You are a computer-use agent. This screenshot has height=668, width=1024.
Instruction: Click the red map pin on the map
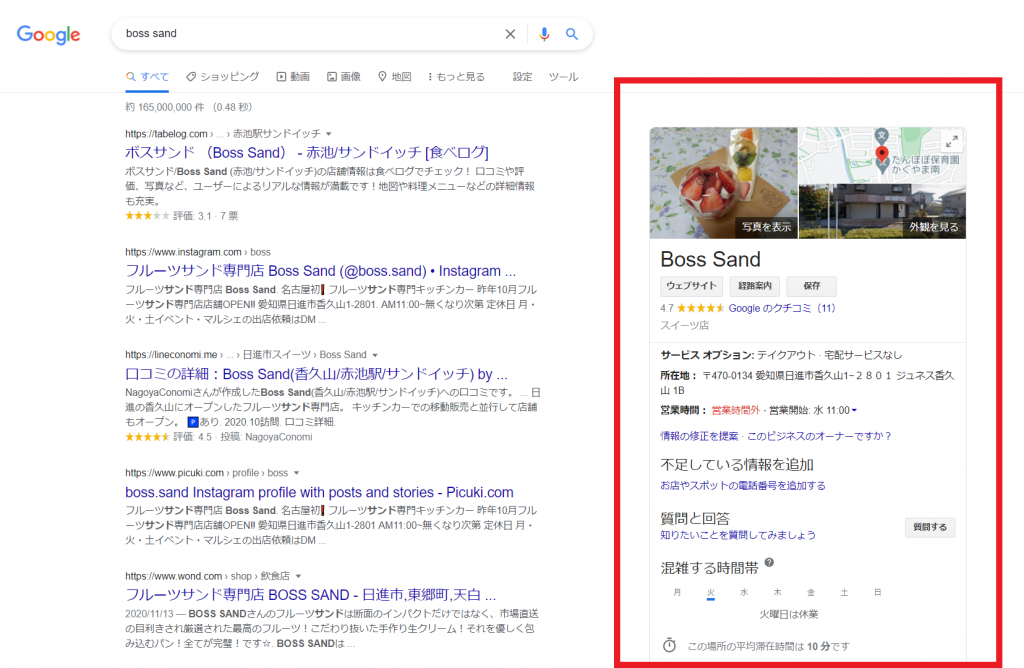(882, 155)
